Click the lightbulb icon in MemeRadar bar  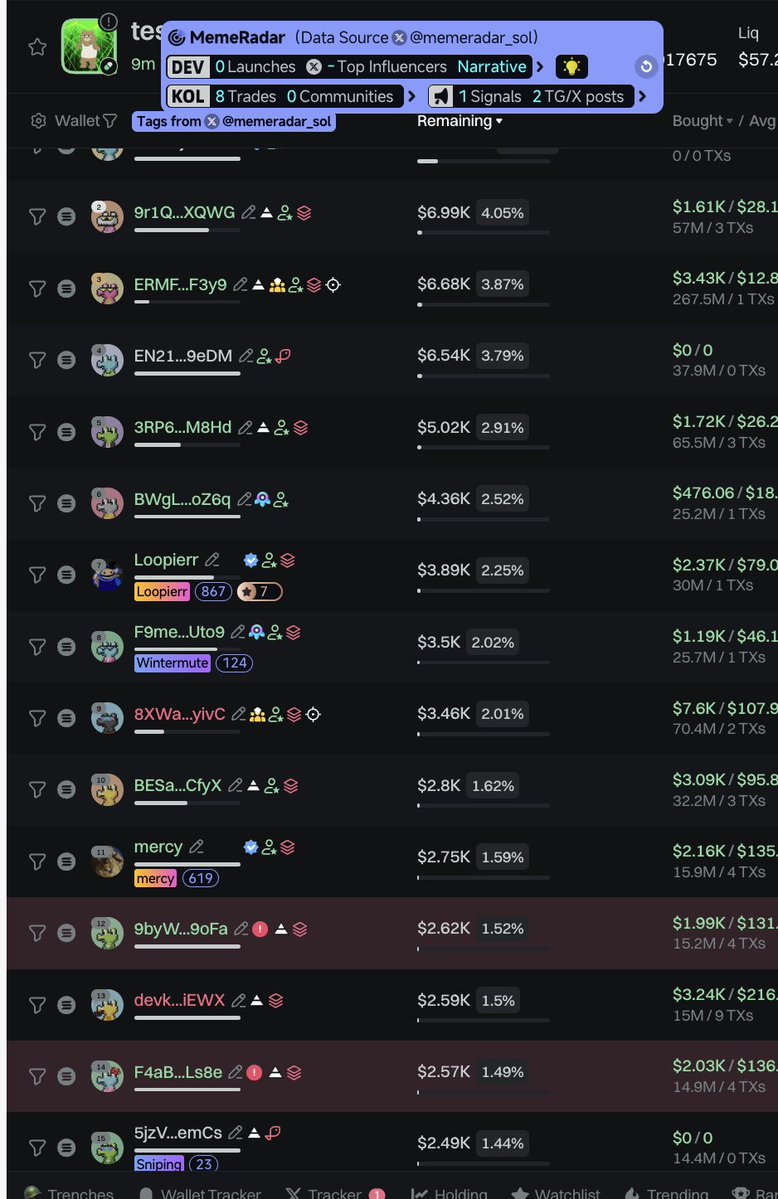[571, 67]
